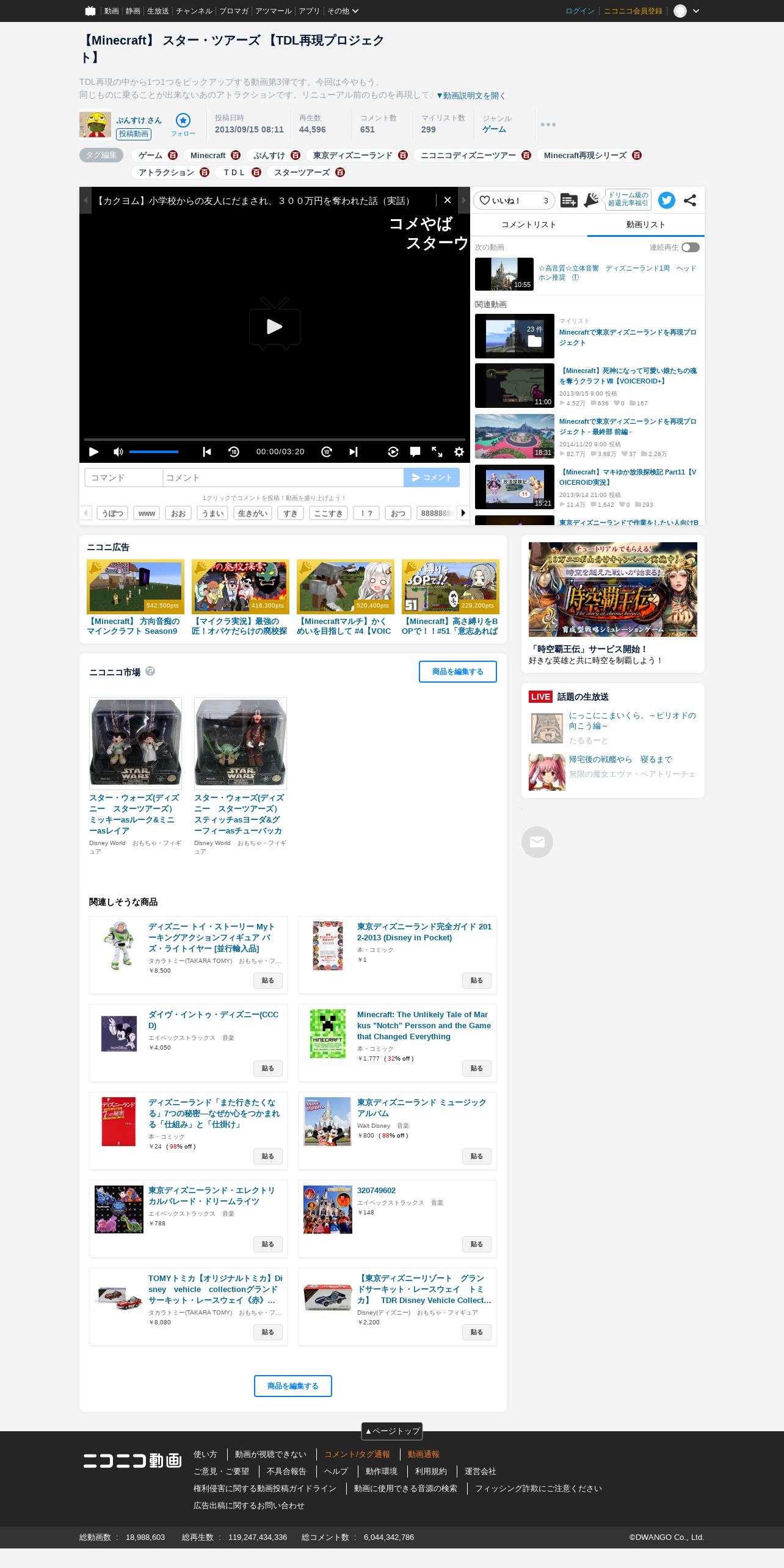The width and height of the screenshot is (784, 1568).
Task: Skip to the next video in player
Action: pos(354,452)
